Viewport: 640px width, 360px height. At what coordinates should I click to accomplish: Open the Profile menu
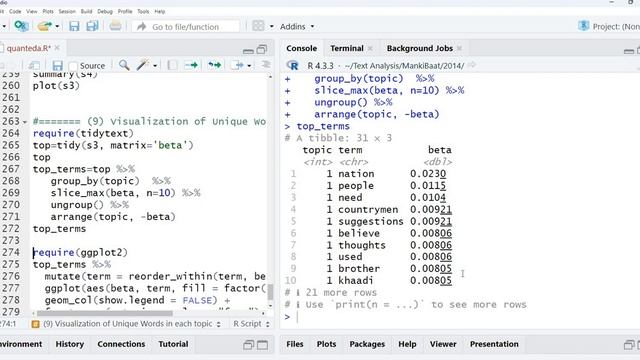125,11
